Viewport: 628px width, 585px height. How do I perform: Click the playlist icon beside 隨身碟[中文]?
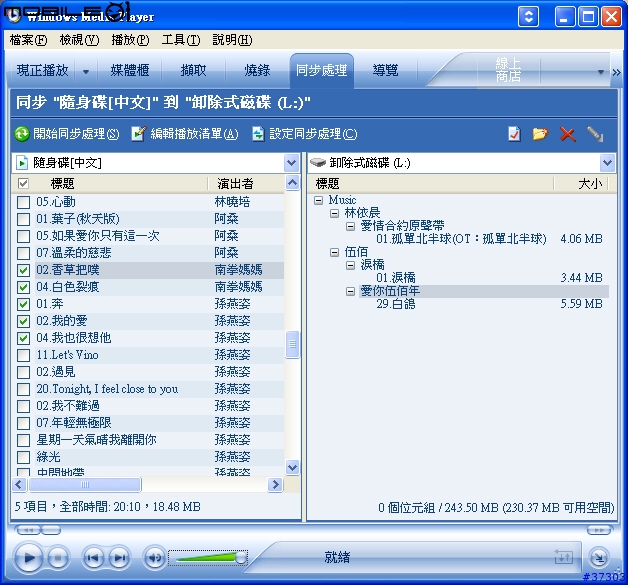point(22,163)
